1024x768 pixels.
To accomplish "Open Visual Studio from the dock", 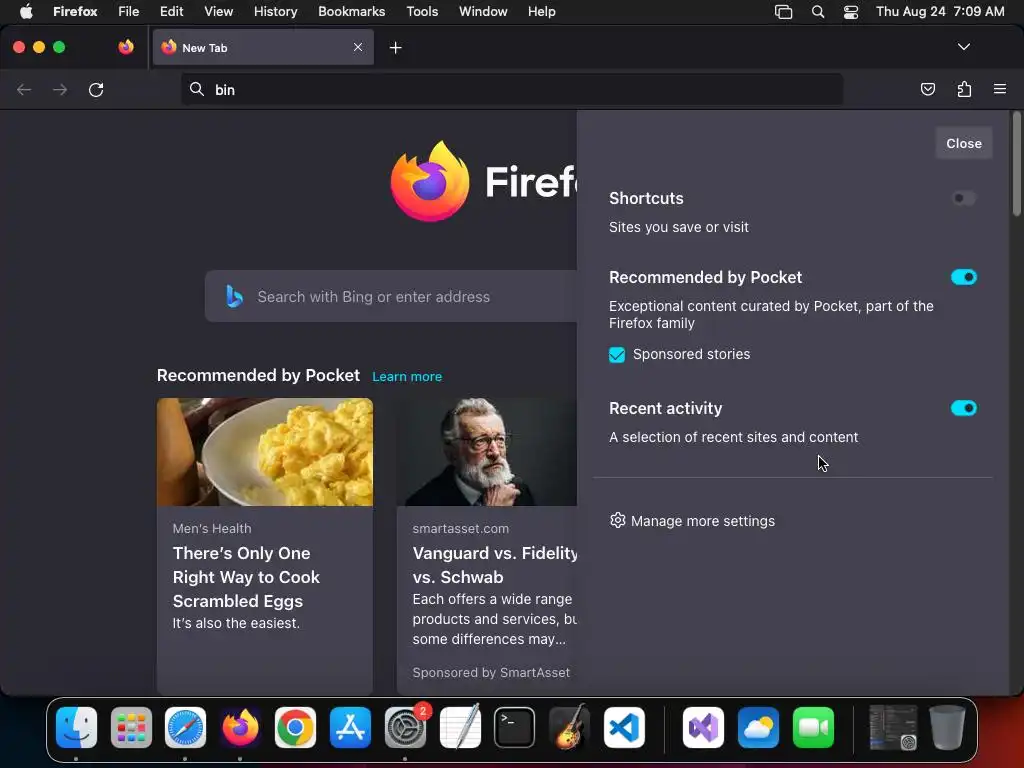I will (x=703, y=727).
